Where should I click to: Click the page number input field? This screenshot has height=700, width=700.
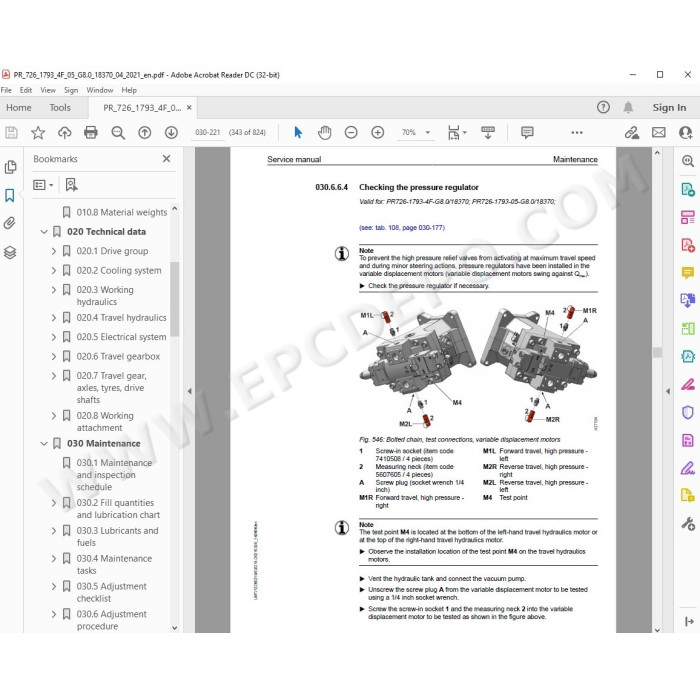(x=208, y=132)
